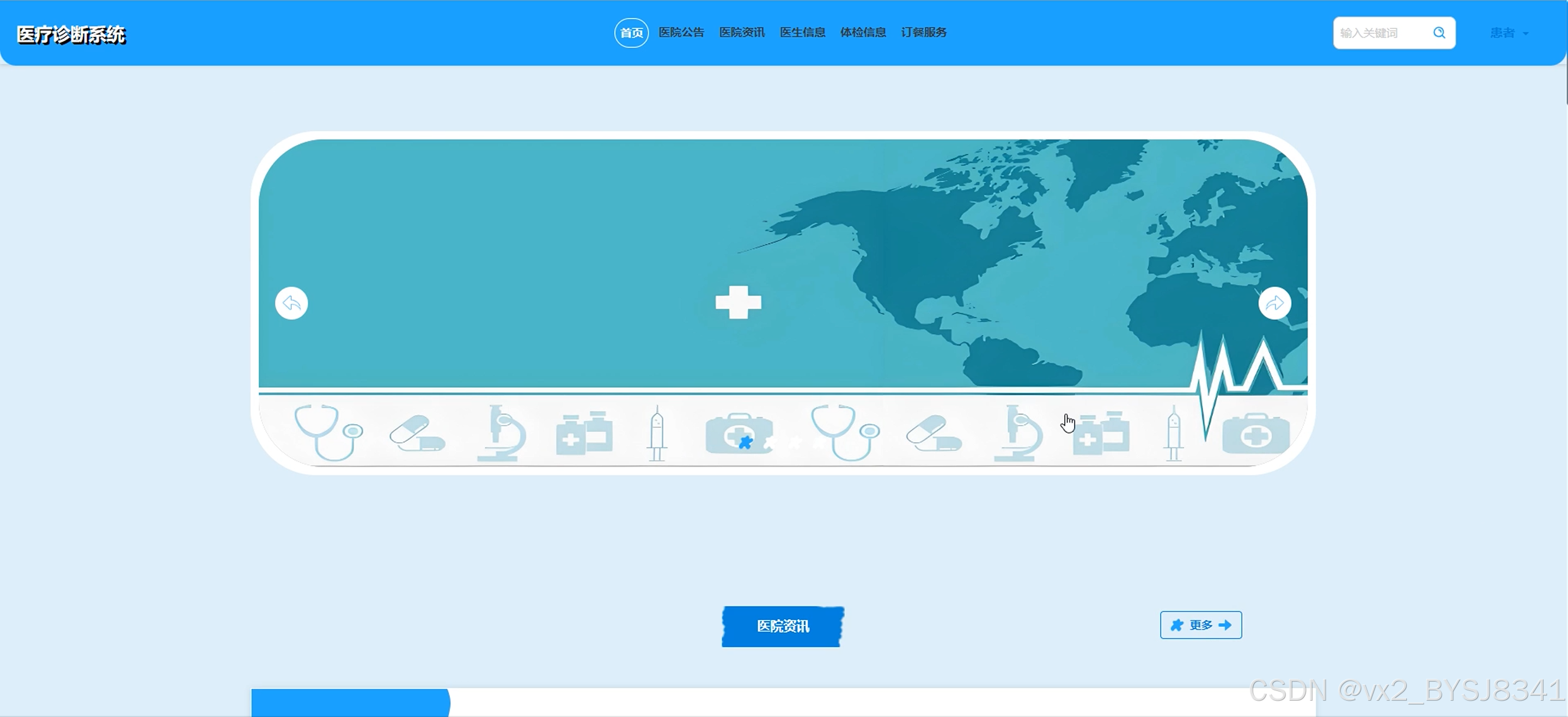Screen dimensions: 1568x717
Task: Open 医院公告 in navigation bar
Action: tap(681, 33)
